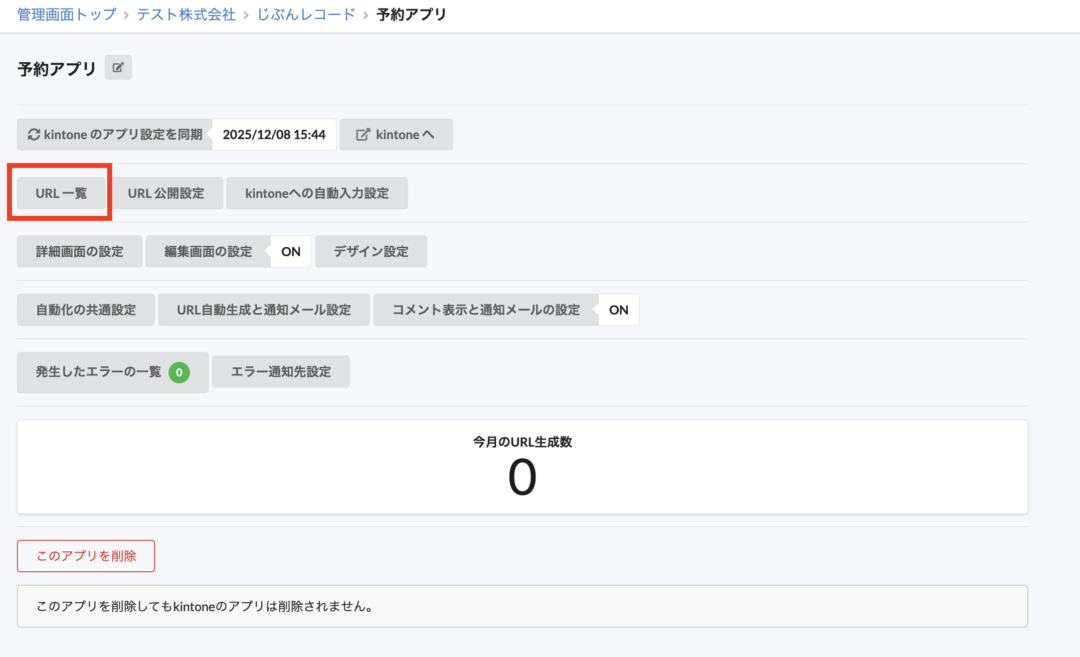Navigate to 管理画面トップ via breadcrumb
This screenshot has height=657, width=1080.
click(55, 15)
